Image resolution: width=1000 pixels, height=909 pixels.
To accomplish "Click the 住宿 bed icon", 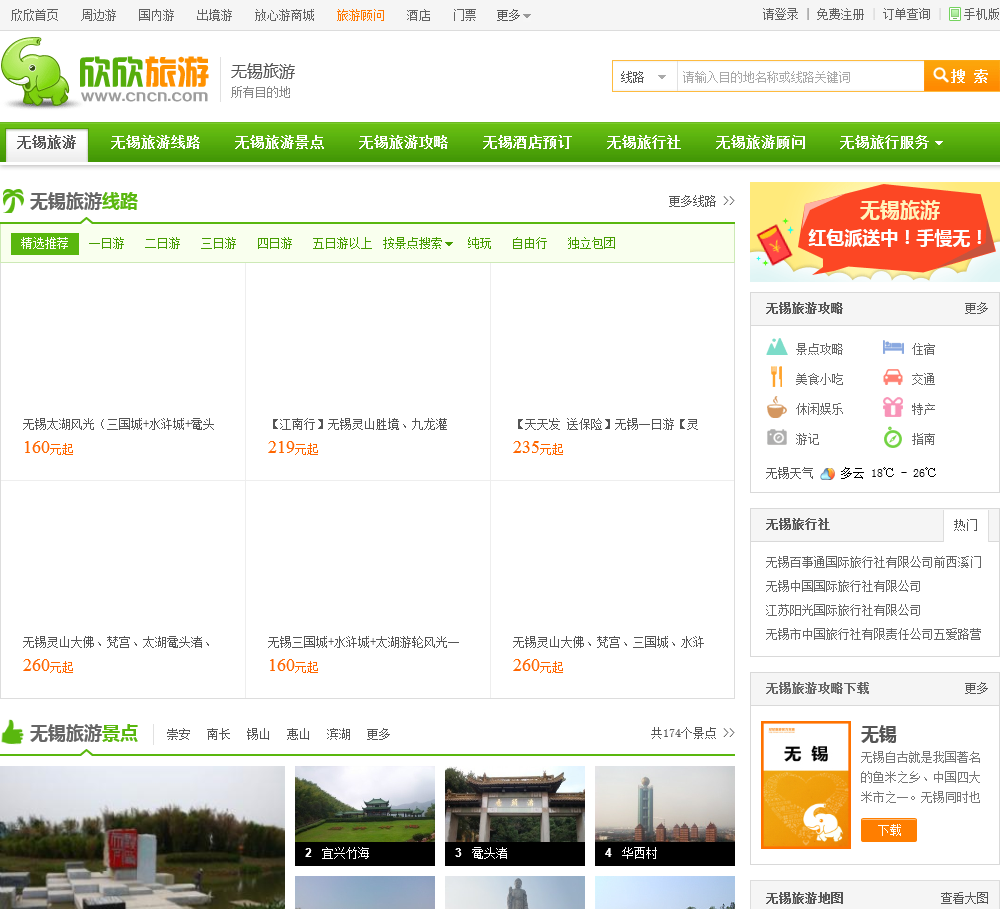I will pyautogui.click(x=893, y=347).
